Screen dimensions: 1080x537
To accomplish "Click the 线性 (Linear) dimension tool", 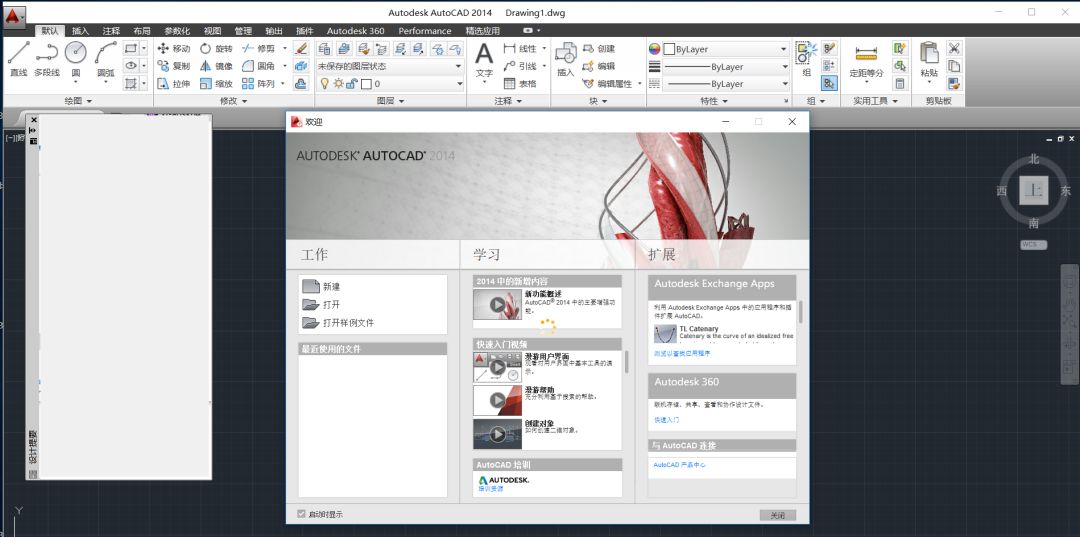I will pos(521,49).
